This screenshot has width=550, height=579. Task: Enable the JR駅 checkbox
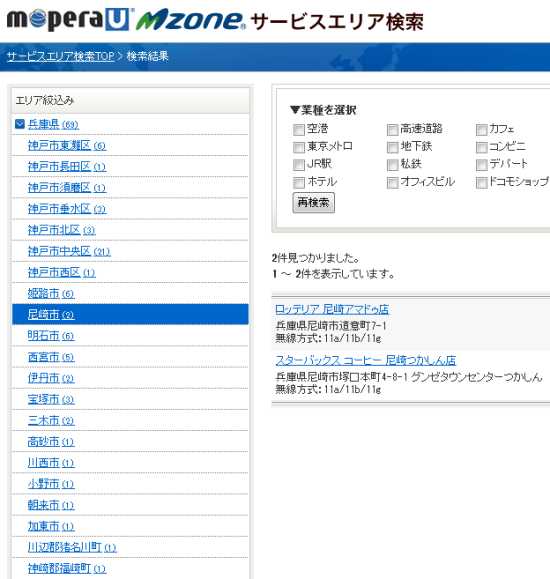click(x=298, y=165)
